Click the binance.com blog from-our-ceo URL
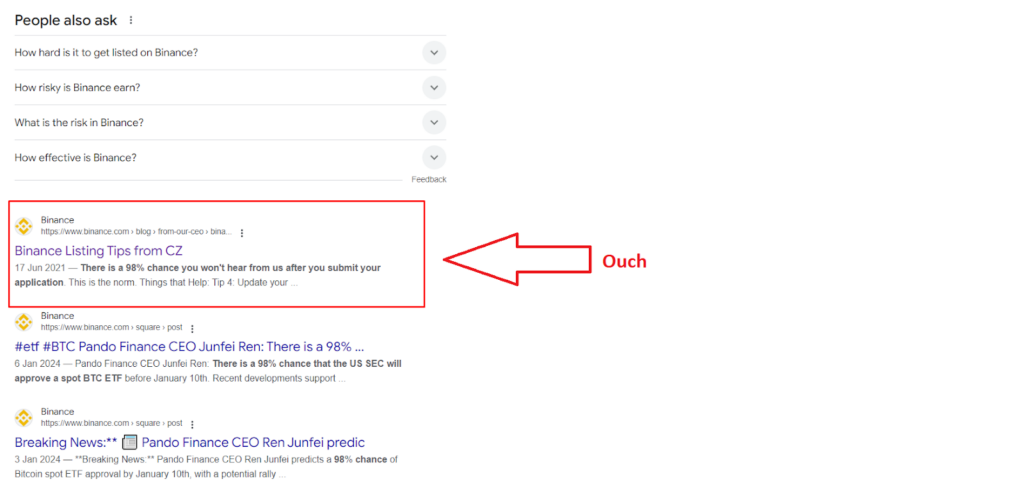Viewport: 1024px width, 500px height. coord(136,232)
